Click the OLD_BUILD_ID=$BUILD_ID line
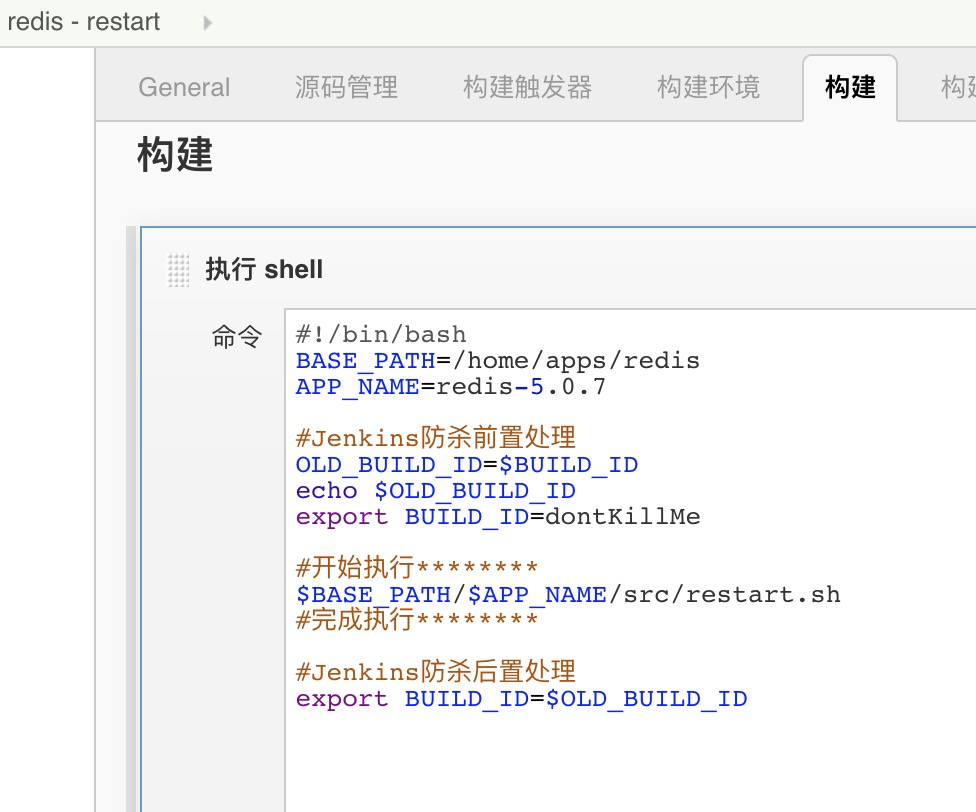 pyautogui.click(x=467, y=465)
